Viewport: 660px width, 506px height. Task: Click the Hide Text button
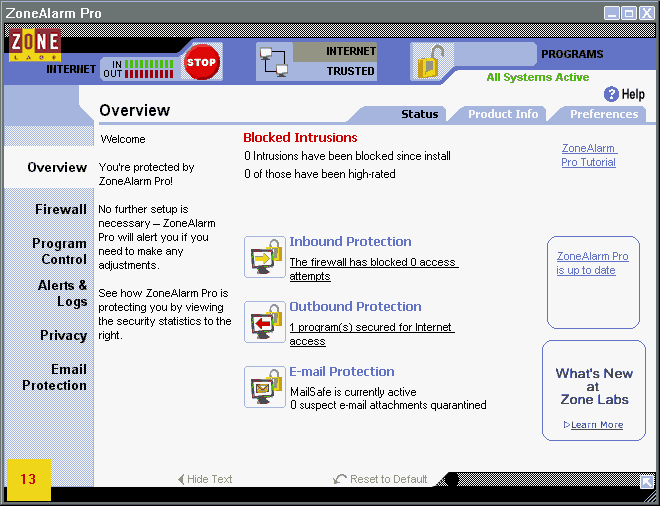(x=205, y=479)
